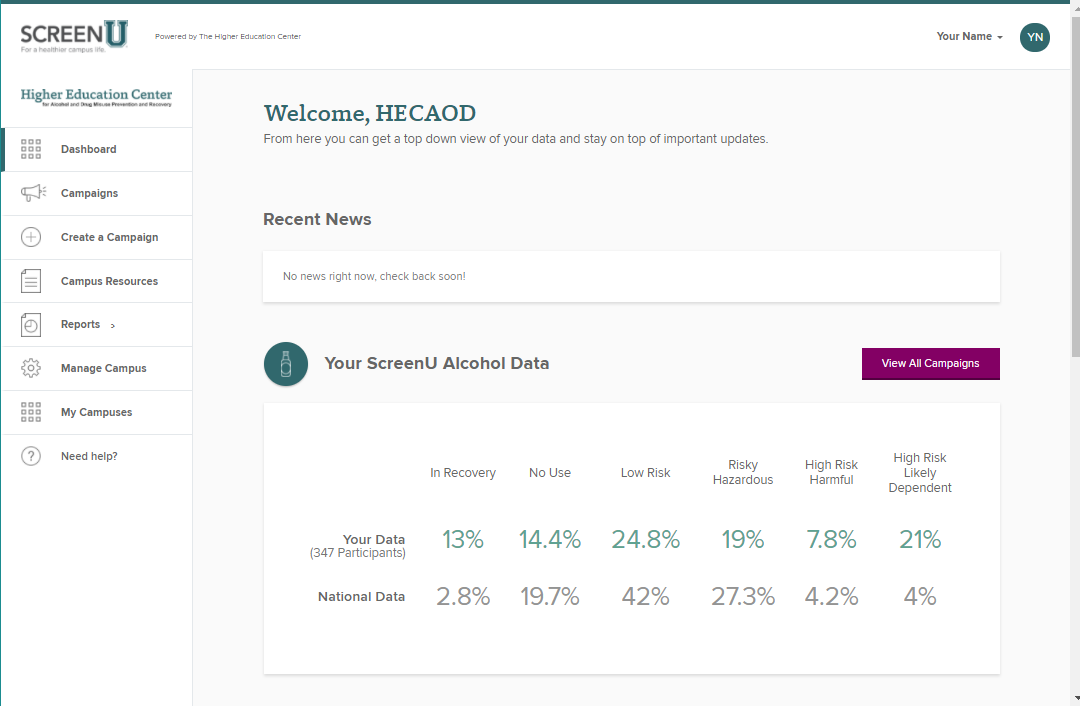
Task: Click the Need help question mark icon
Action: tap(31, 456)
